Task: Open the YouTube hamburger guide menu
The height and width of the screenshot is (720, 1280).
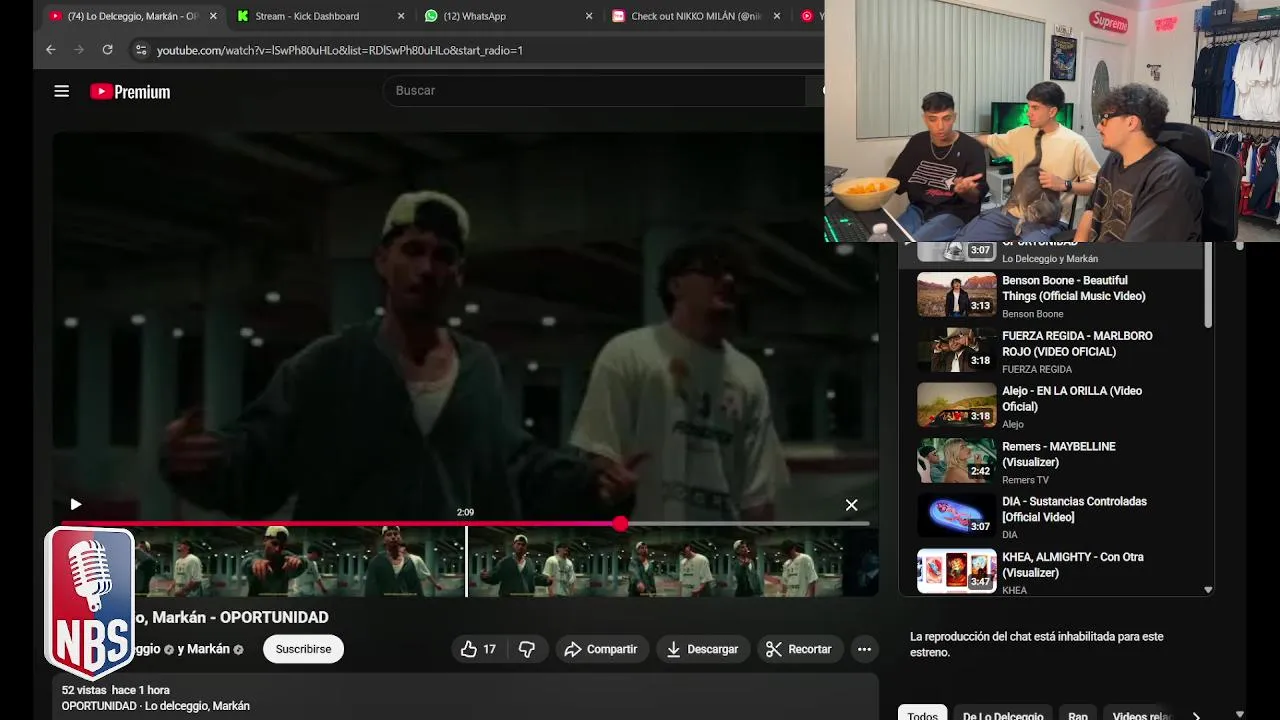Action: [x=62, y=91]
